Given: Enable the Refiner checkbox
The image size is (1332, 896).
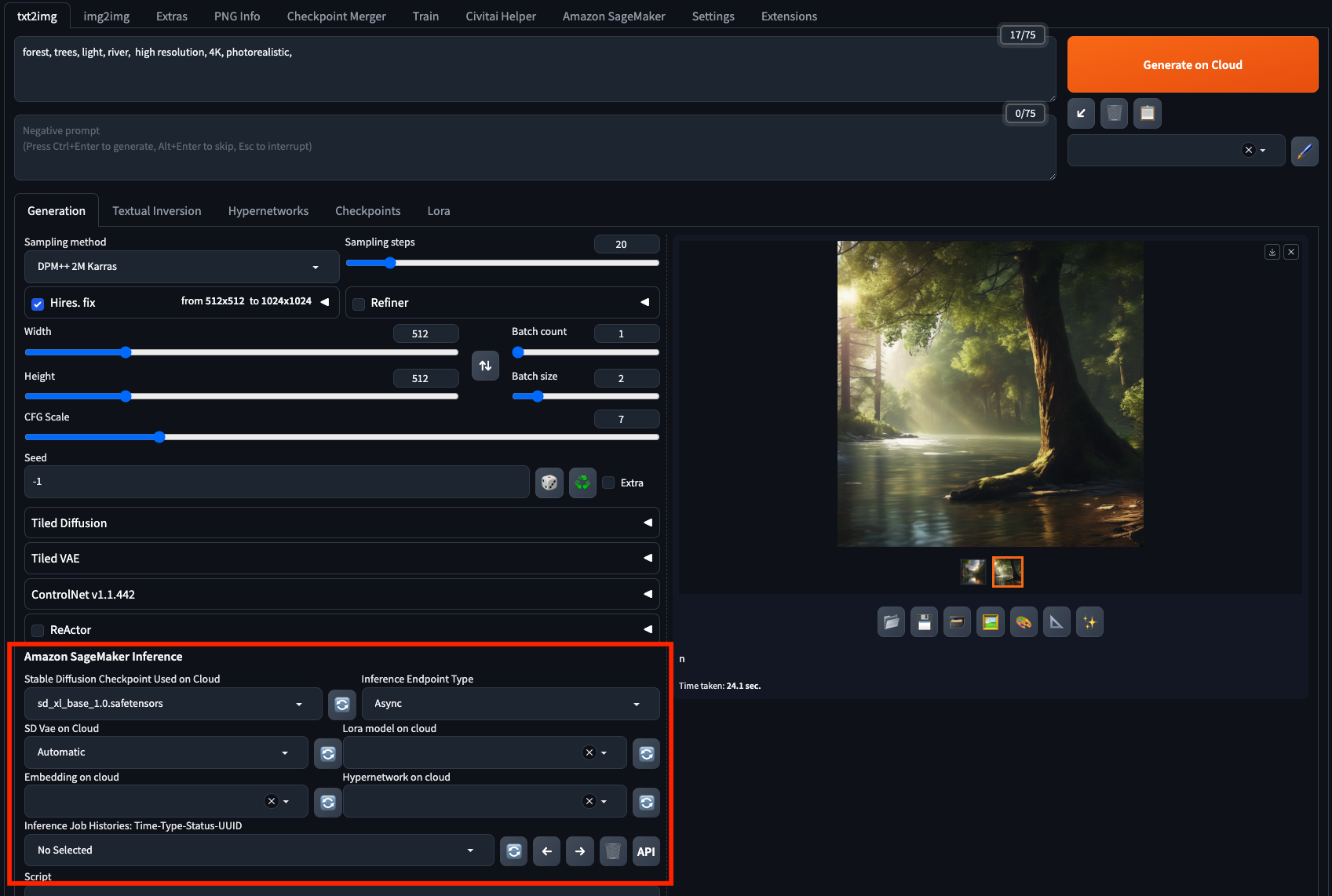Looking at the screenshot, I should coord(359,304).
